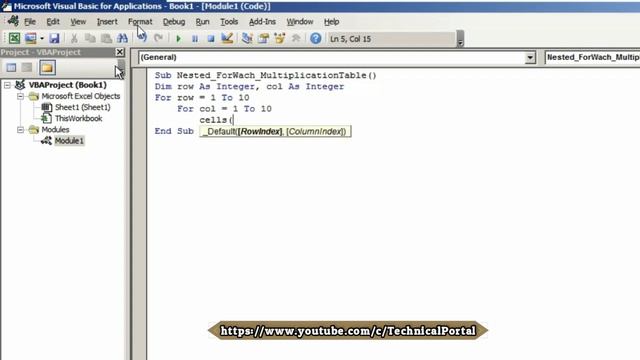Run the macro with the green play icon

(178, 39)
